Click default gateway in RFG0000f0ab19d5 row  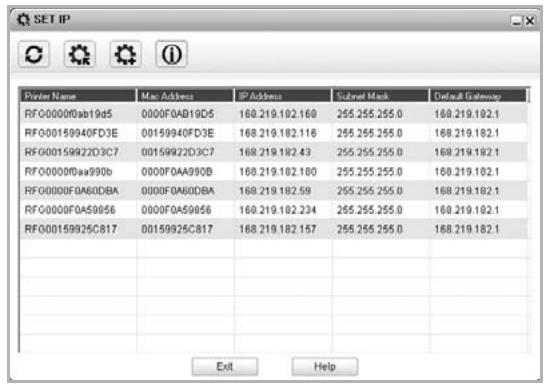pyautogui.click(x=467, y=114)
